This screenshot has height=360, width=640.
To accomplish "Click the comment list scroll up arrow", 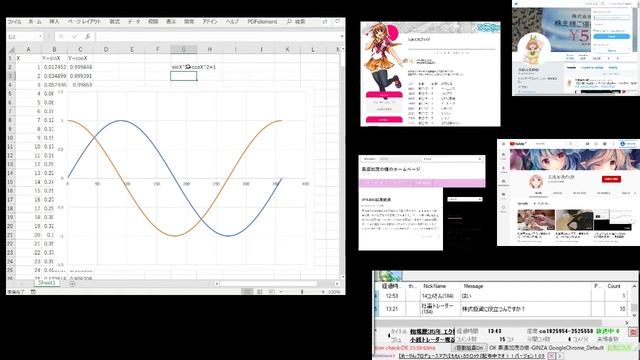I will [x=634, y=286].
